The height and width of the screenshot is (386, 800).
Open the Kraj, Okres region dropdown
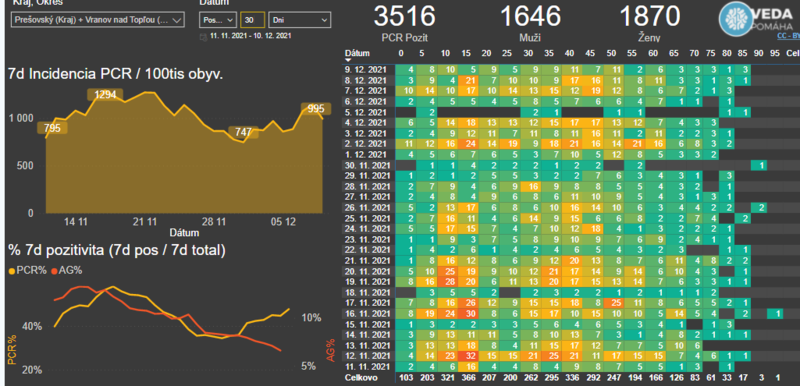click(97, 20)
